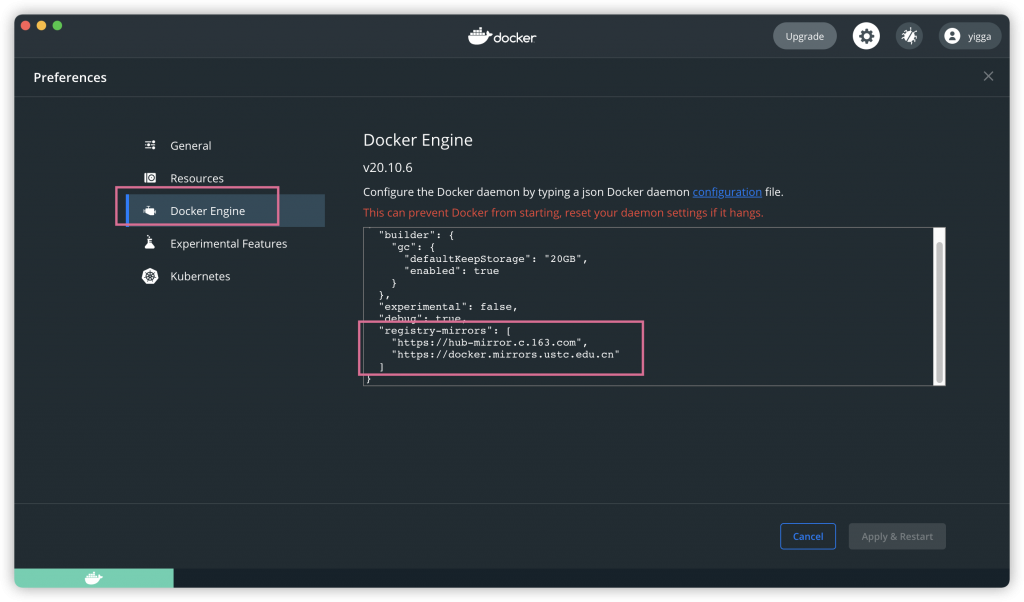Go to the Kubernetes settings tab

pos(200,276)
